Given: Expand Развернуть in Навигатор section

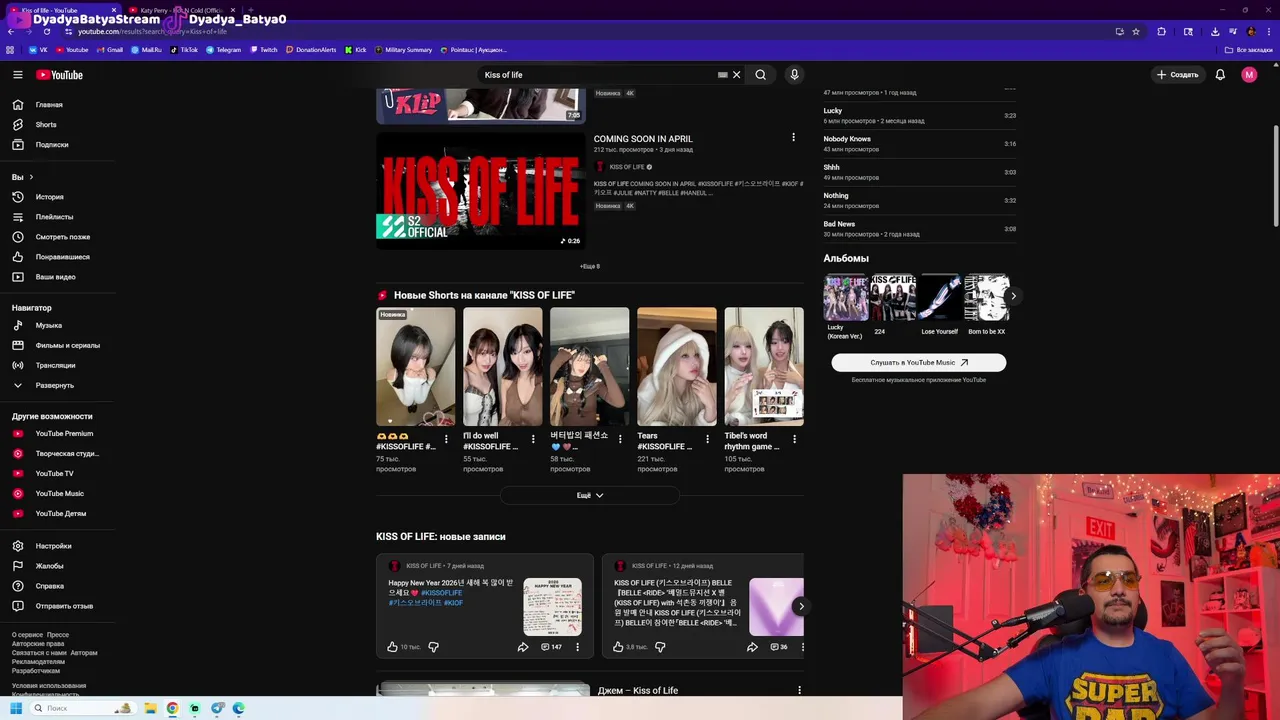Looking at the screenshot, I should [x=56, y=385].
